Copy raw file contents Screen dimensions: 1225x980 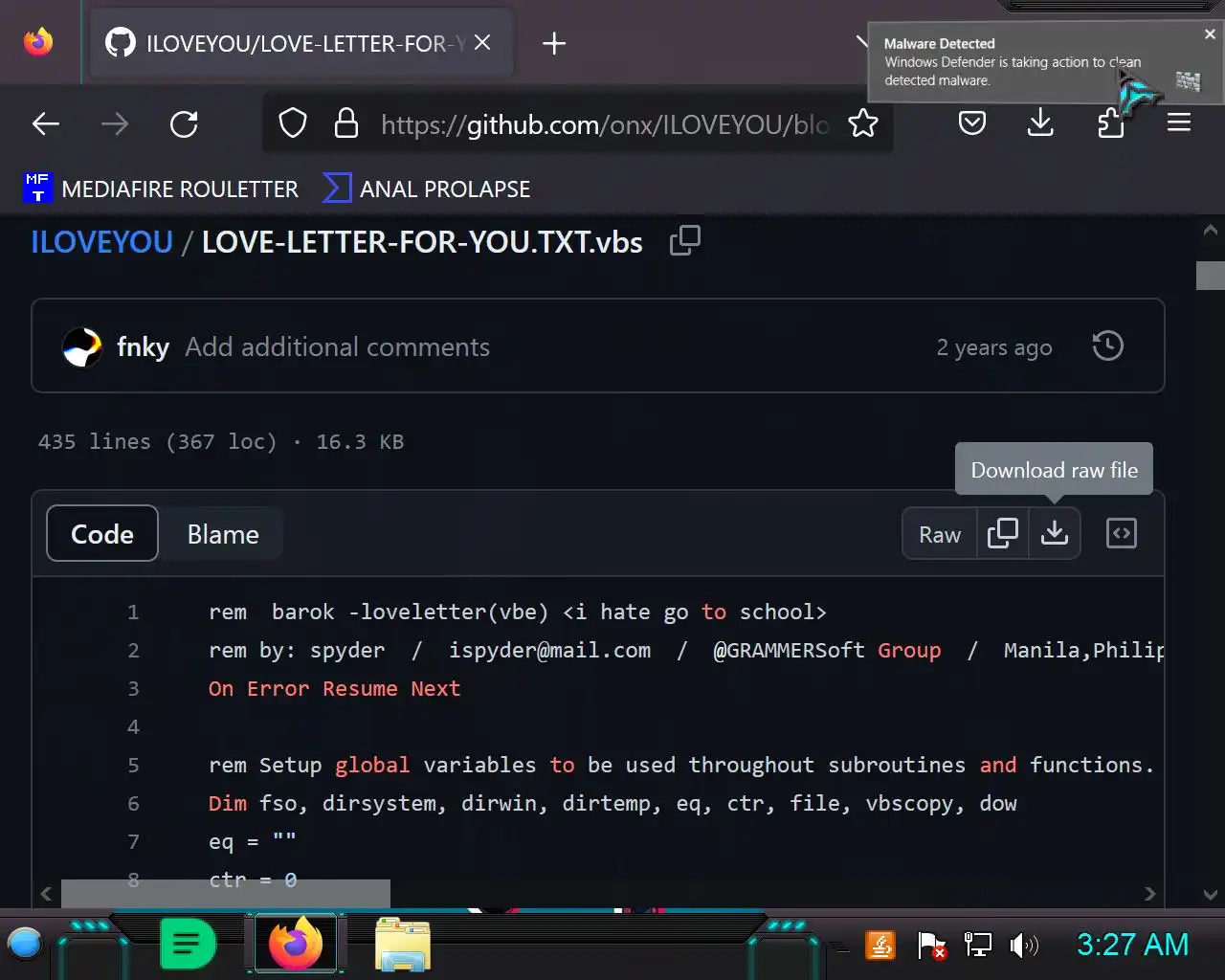pos(1002,534)
